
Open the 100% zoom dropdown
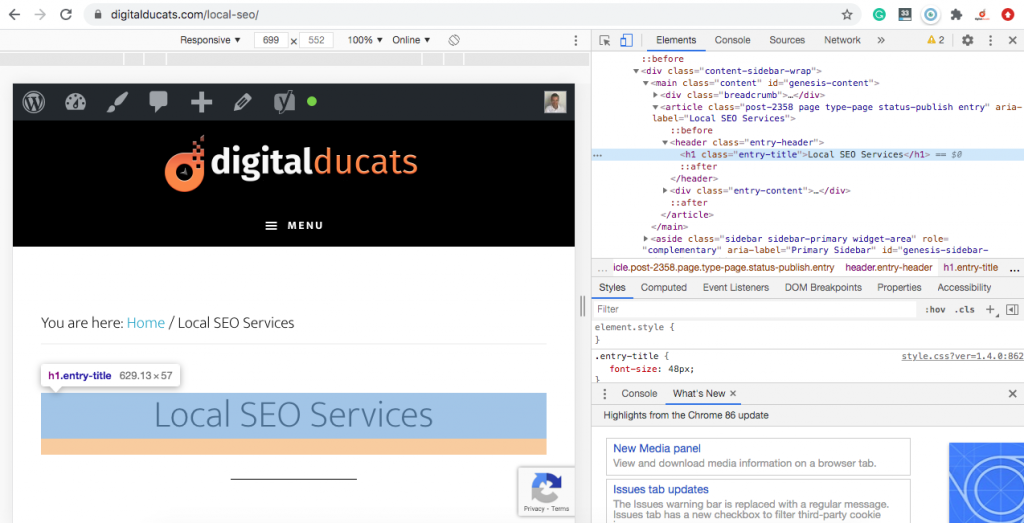pos(365,40)
